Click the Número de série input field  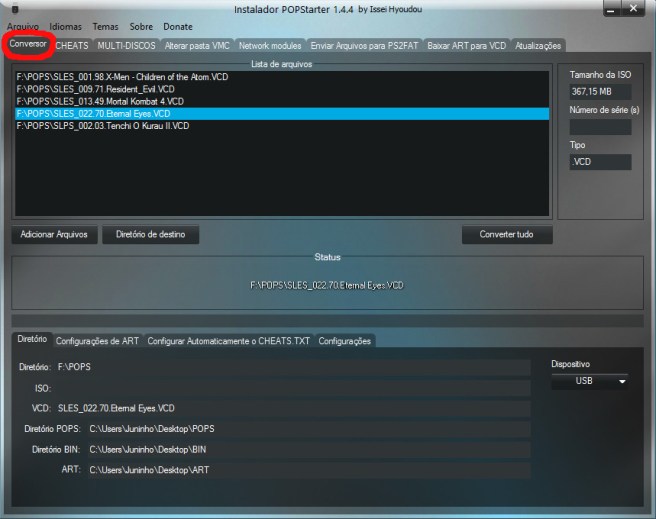(600, 127)
